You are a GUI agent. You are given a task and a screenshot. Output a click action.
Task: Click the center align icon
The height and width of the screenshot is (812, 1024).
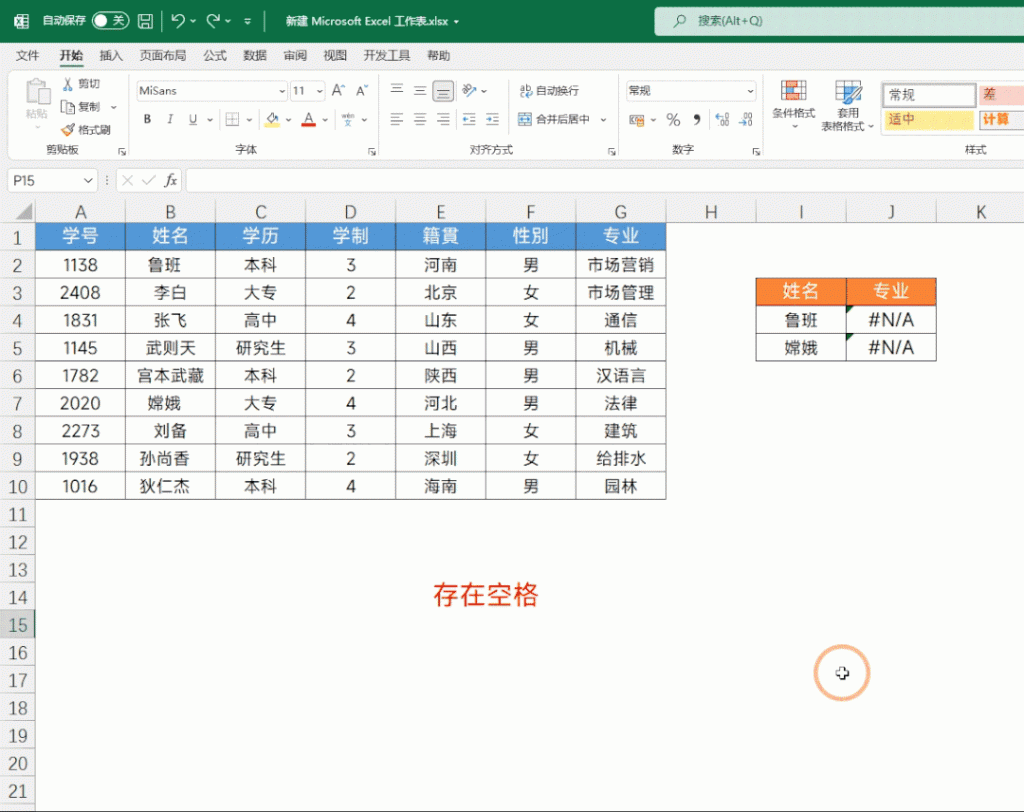tap(420, 119)
